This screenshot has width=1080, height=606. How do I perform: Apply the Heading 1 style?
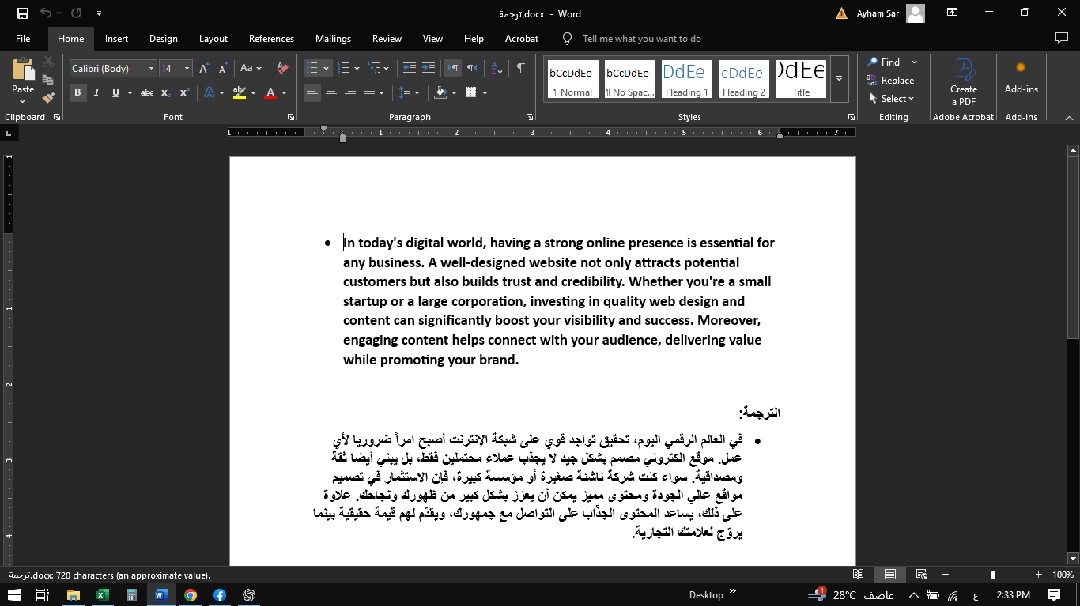tap(685, 79)
